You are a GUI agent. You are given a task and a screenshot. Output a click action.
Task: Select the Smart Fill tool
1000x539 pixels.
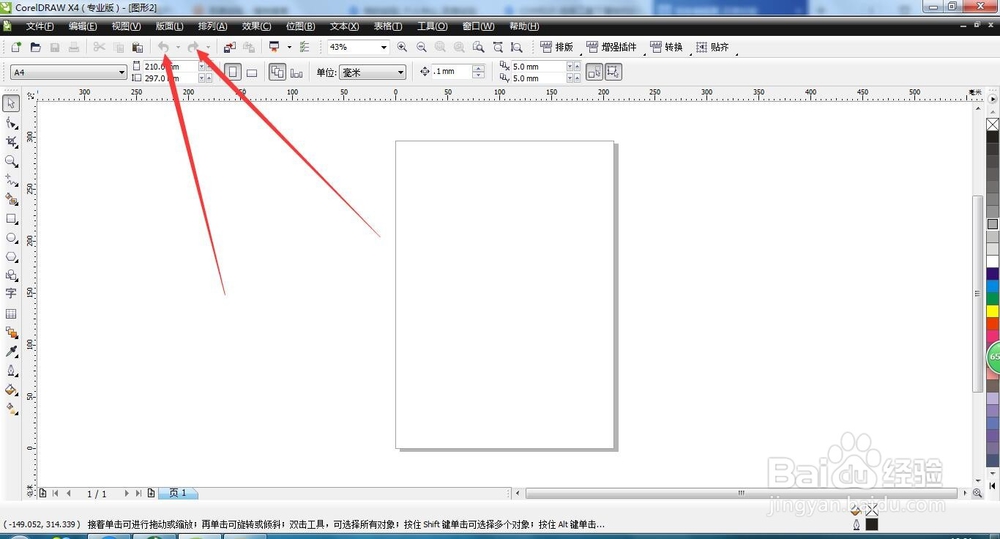coord(11,200)
